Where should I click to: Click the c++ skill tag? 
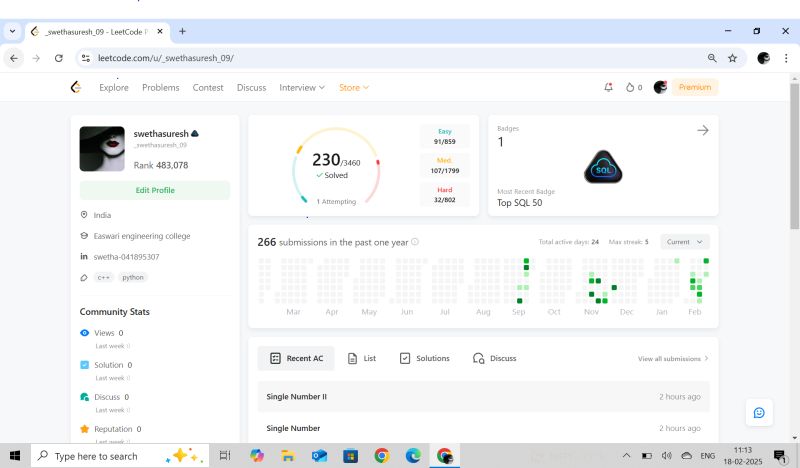coord(104,278)
